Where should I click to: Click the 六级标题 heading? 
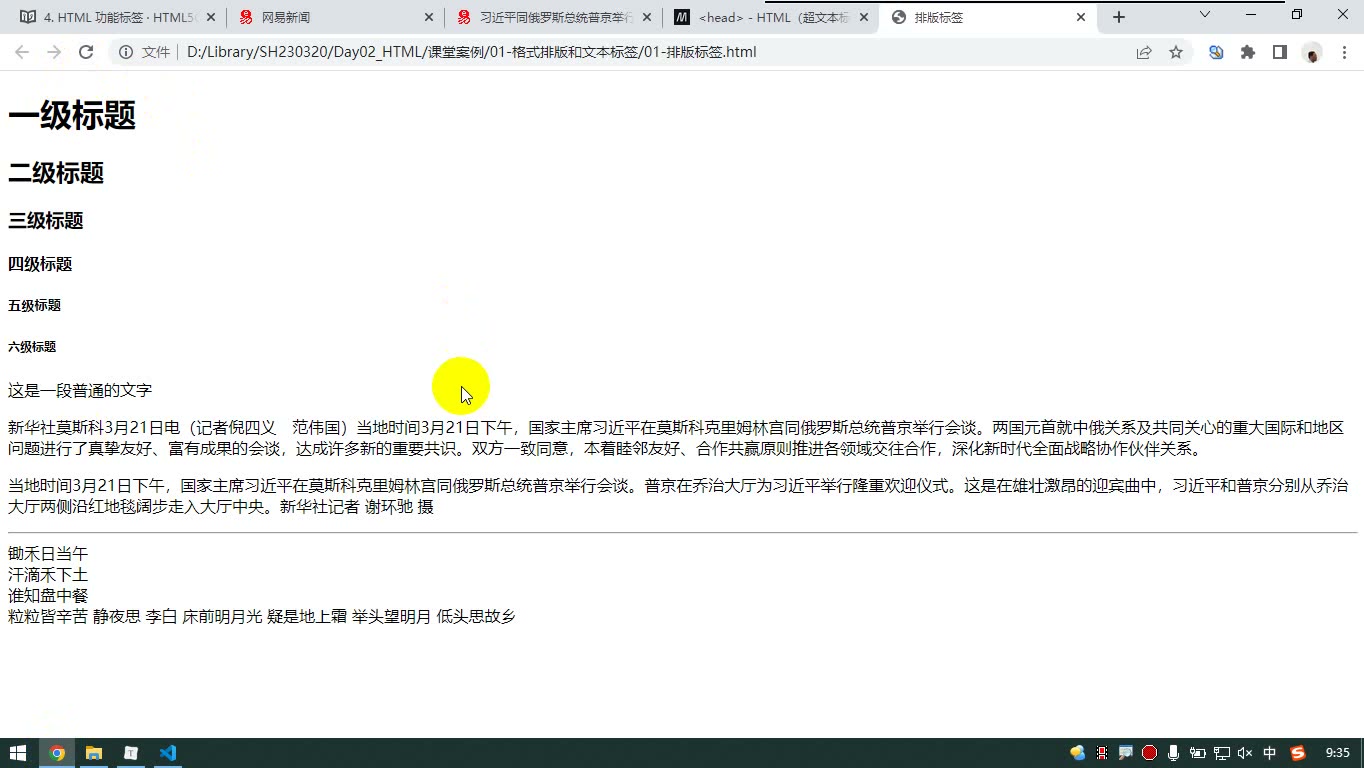pyautogui.click(x=32, y=347)
